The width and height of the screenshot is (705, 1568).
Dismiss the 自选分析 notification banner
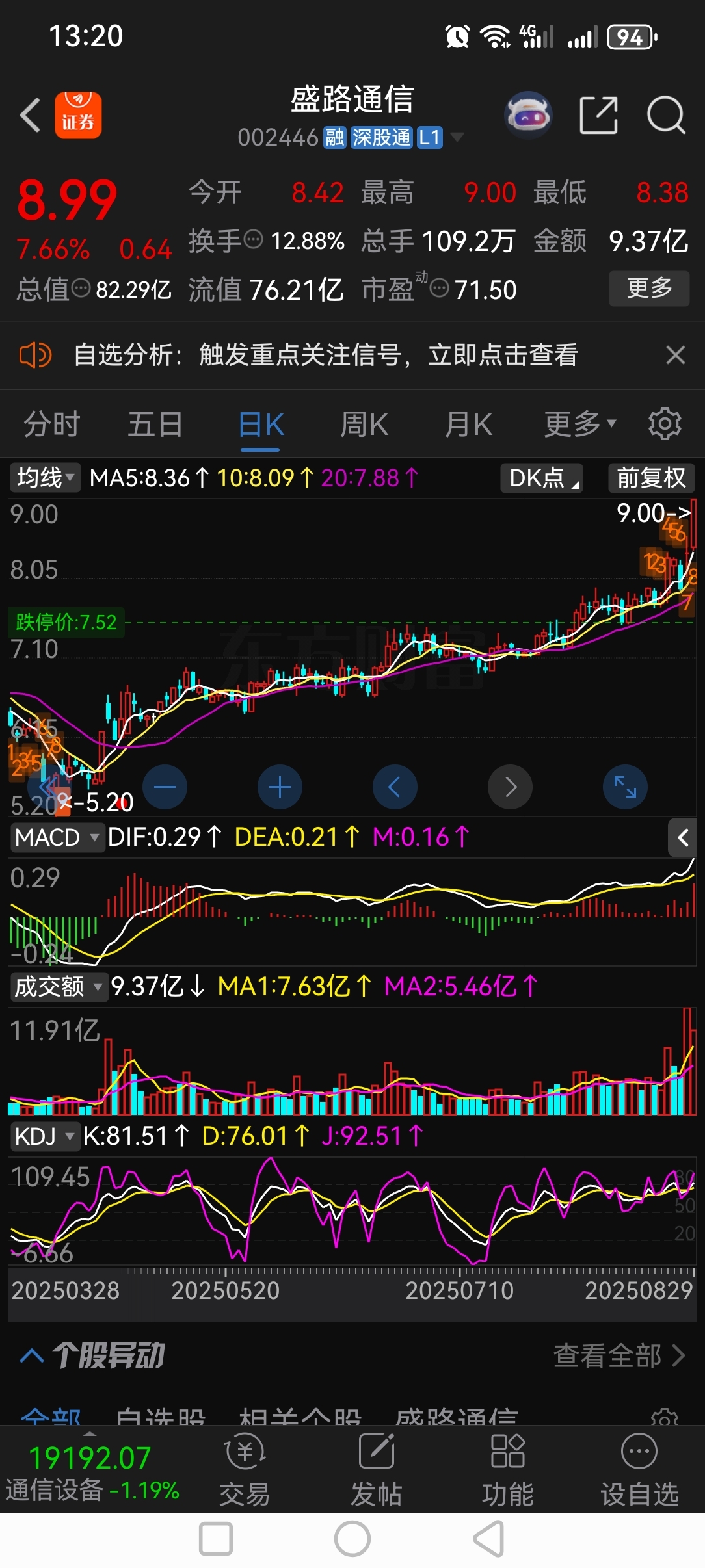676,355
